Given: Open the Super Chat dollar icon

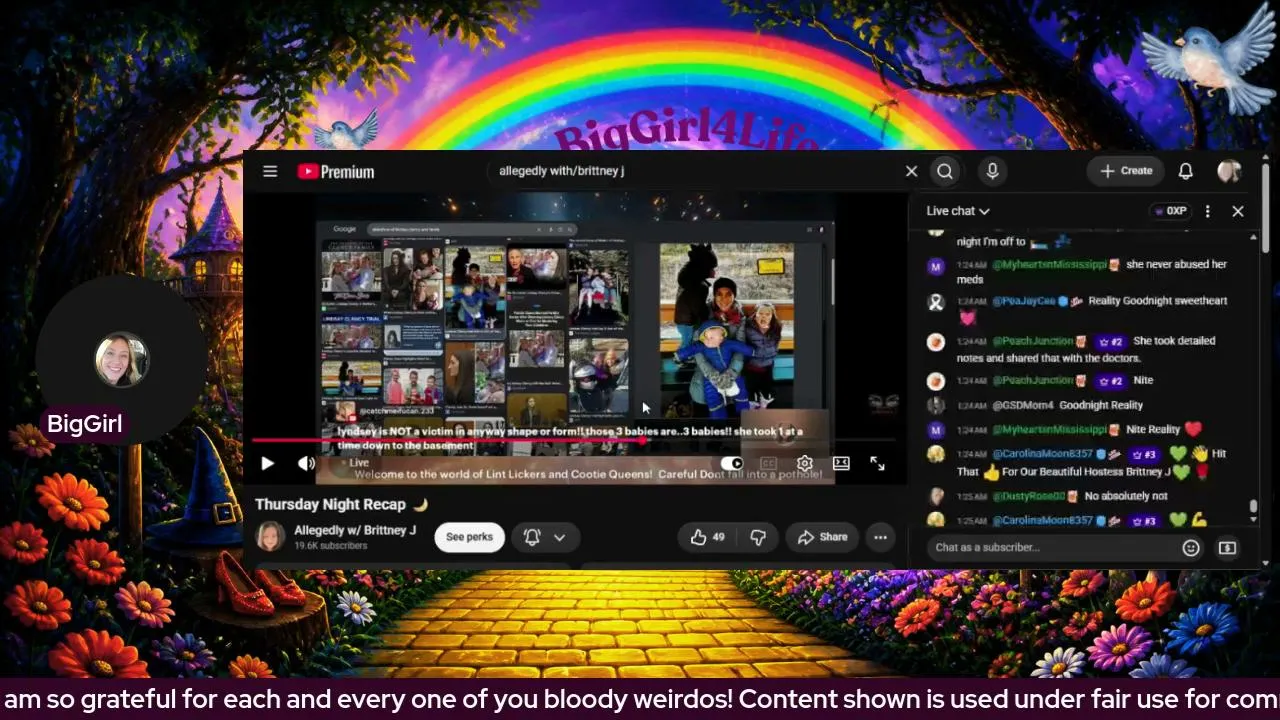Looking at the screenshot, I should [1227, 547].
